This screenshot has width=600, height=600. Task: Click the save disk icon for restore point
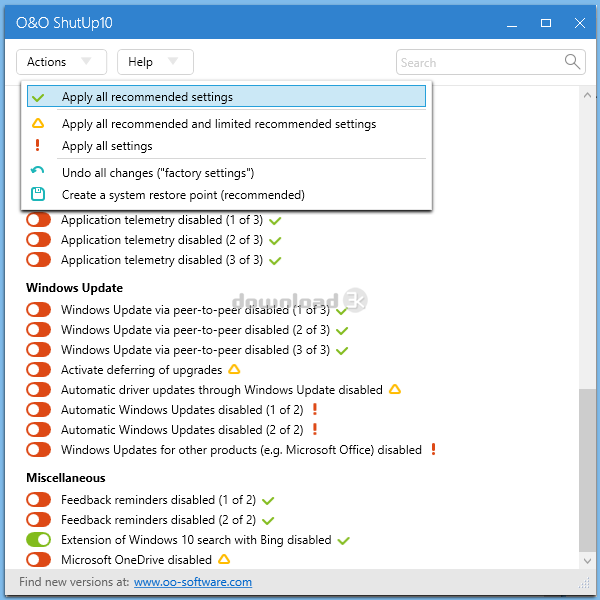tap(38, 194)
